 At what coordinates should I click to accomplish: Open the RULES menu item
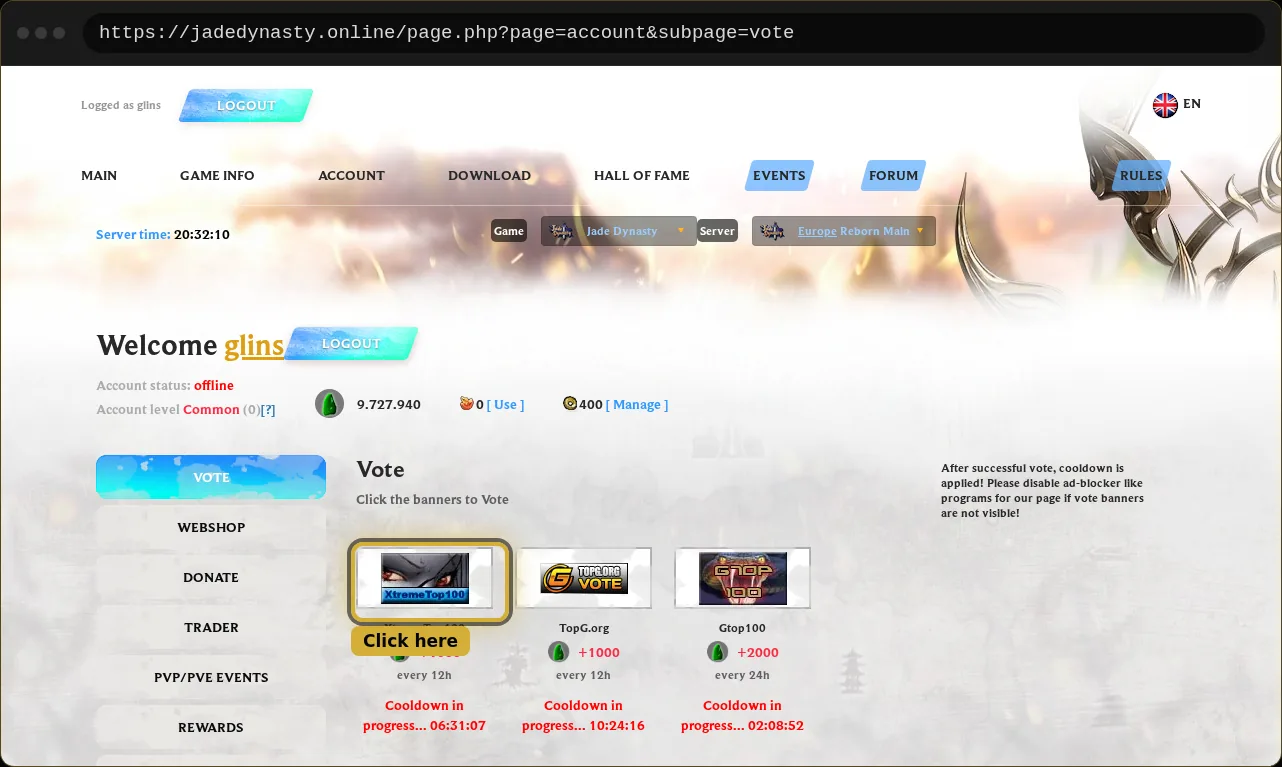pos(1141,176)
